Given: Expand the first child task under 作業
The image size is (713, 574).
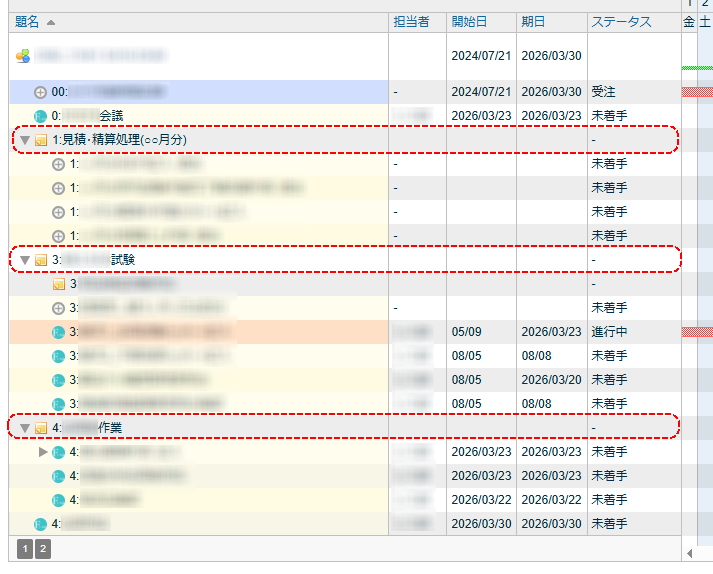Looking at the screenshot, I should [x=43, y=452].
